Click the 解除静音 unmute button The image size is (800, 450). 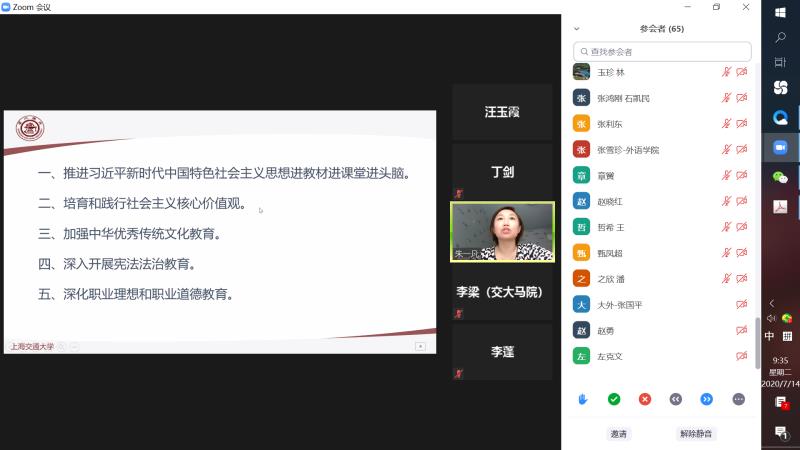pos(696,434)
